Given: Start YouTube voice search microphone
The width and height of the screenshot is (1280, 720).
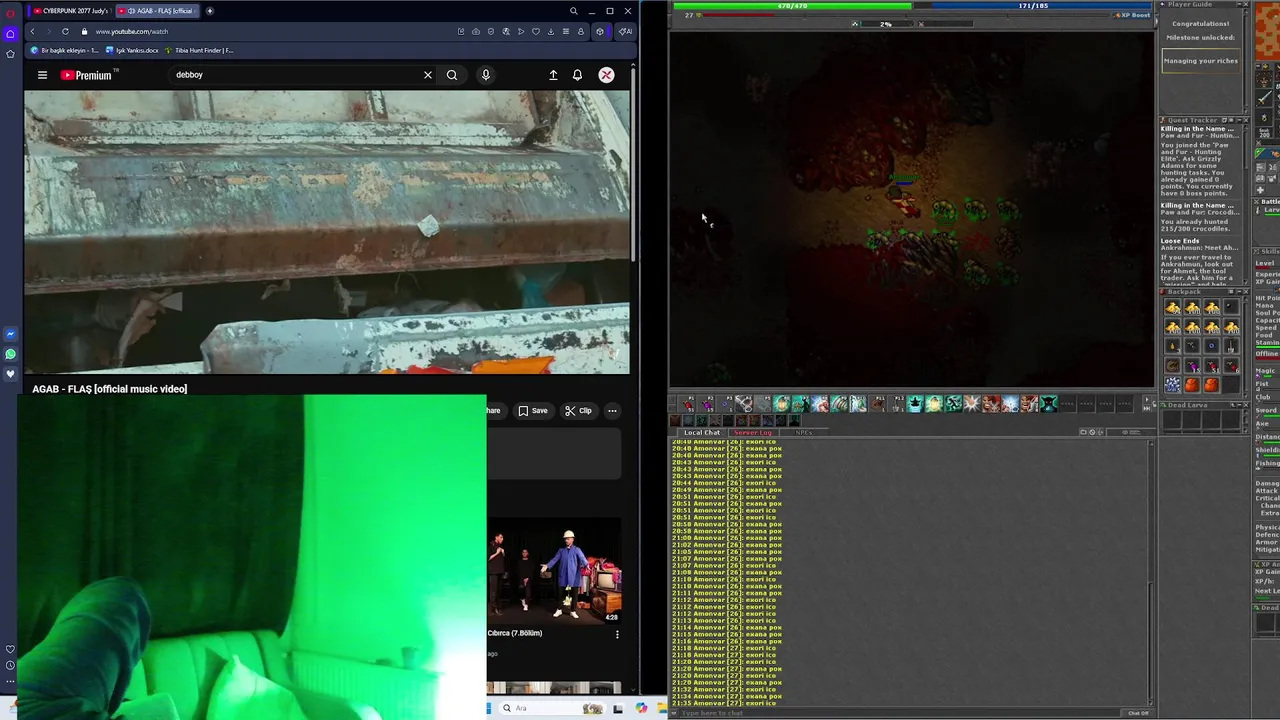Looking at the screenshot, I should tap(486, 75).
